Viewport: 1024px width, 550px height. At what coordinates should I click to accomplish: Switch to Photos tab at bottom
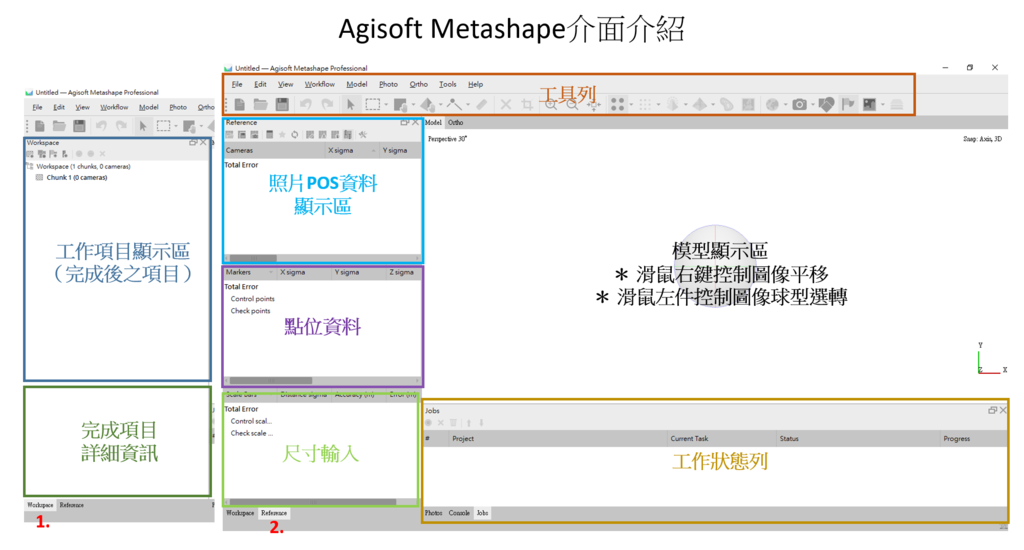click(x=434, y=513)
